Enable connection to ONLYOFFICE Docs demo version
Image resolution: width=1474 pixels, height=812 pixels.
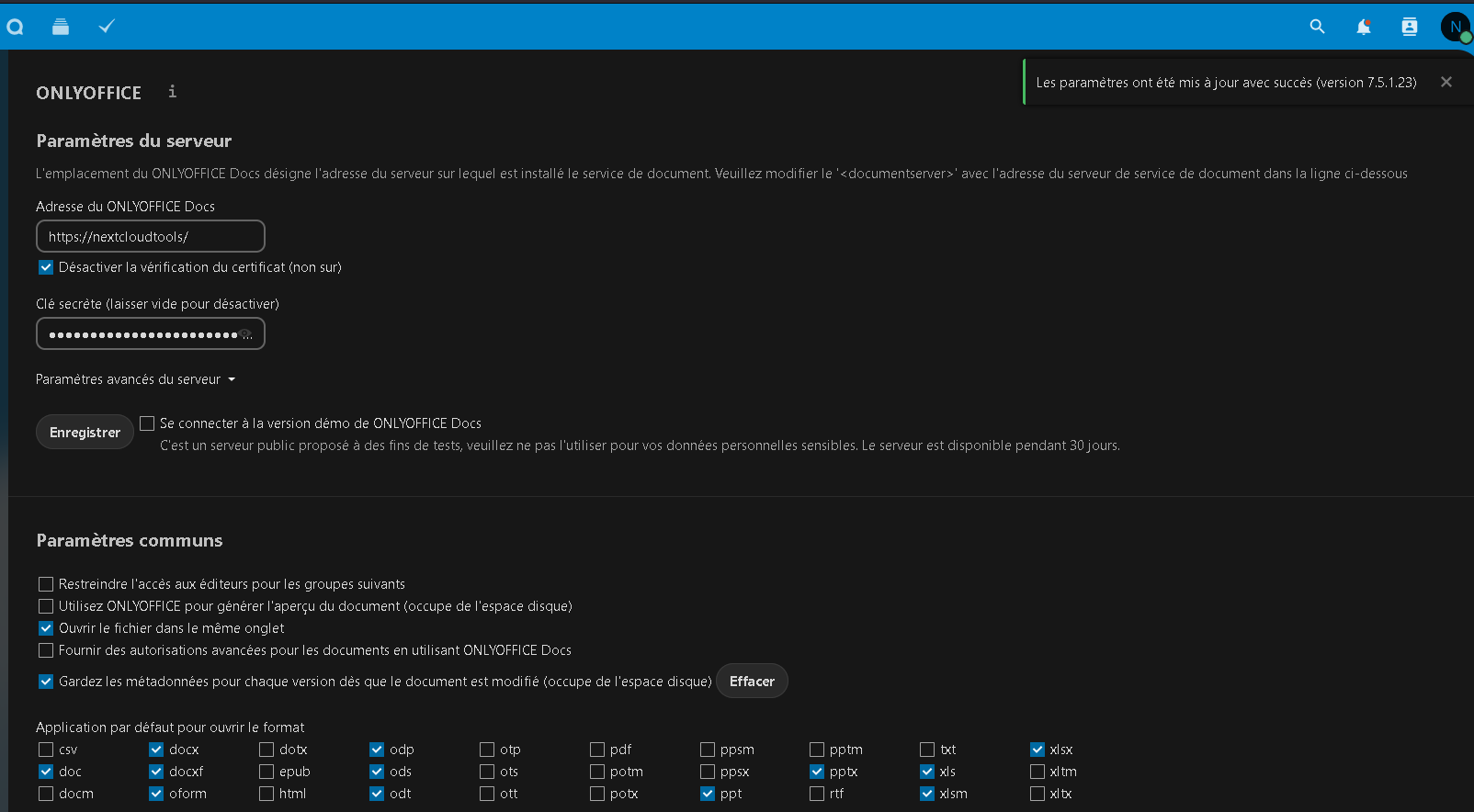coord(147,423)
